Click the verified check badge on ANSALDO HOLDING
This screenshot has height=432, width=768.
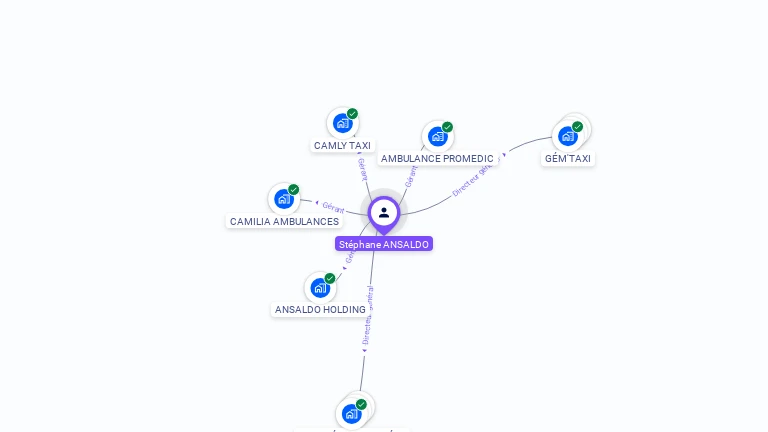330,278
